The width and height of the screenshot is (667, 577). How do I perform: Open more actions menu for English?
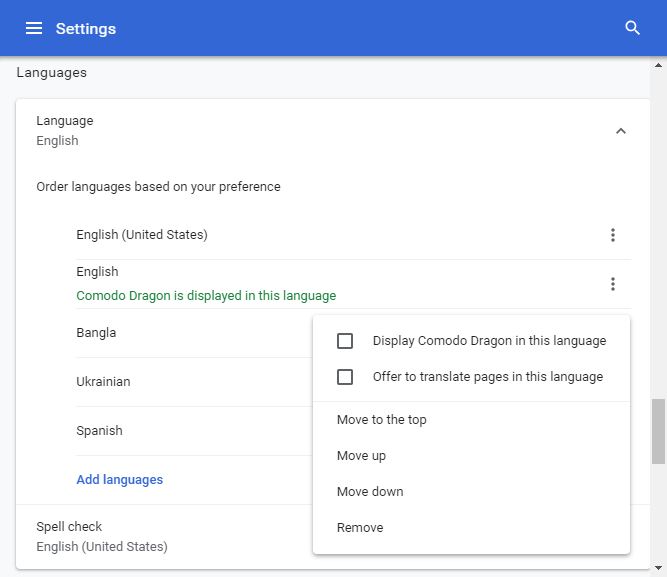[x=613, y=284]
